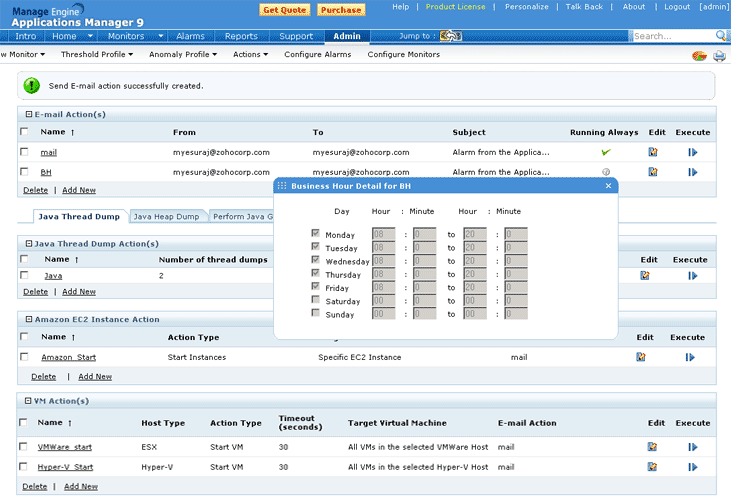Tick the Hyper-V_Start row checkbox
Screen dimensions: 731x502
click(x=24, y=467)
